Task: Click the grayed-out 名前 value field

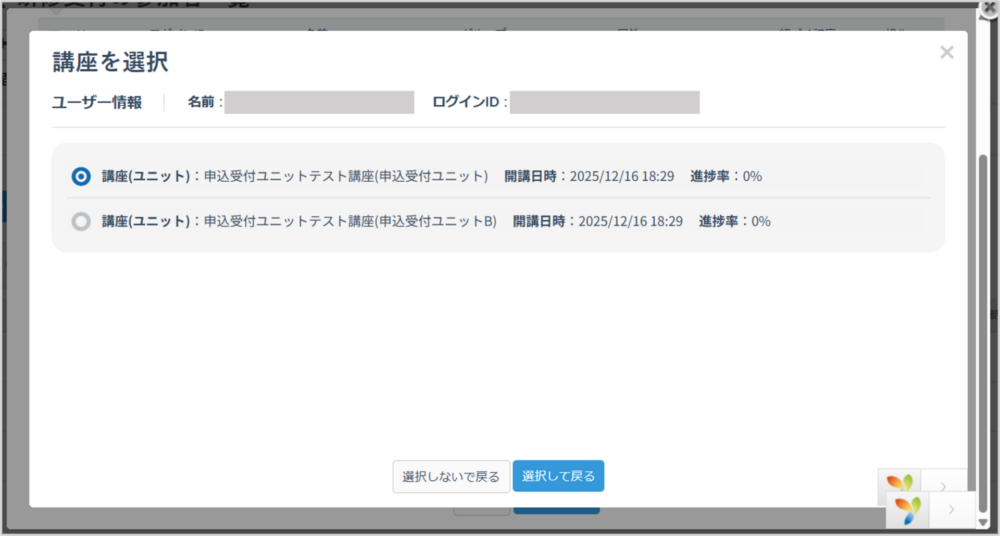Action: [319, 102]
